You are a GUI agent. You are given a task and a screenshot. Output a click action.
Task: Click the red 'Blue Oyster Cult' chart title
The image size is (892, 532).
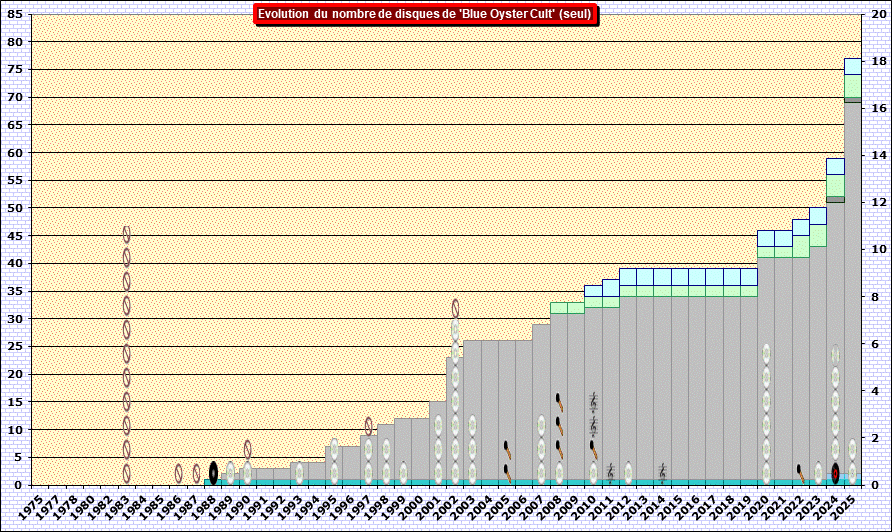point(425,14)
